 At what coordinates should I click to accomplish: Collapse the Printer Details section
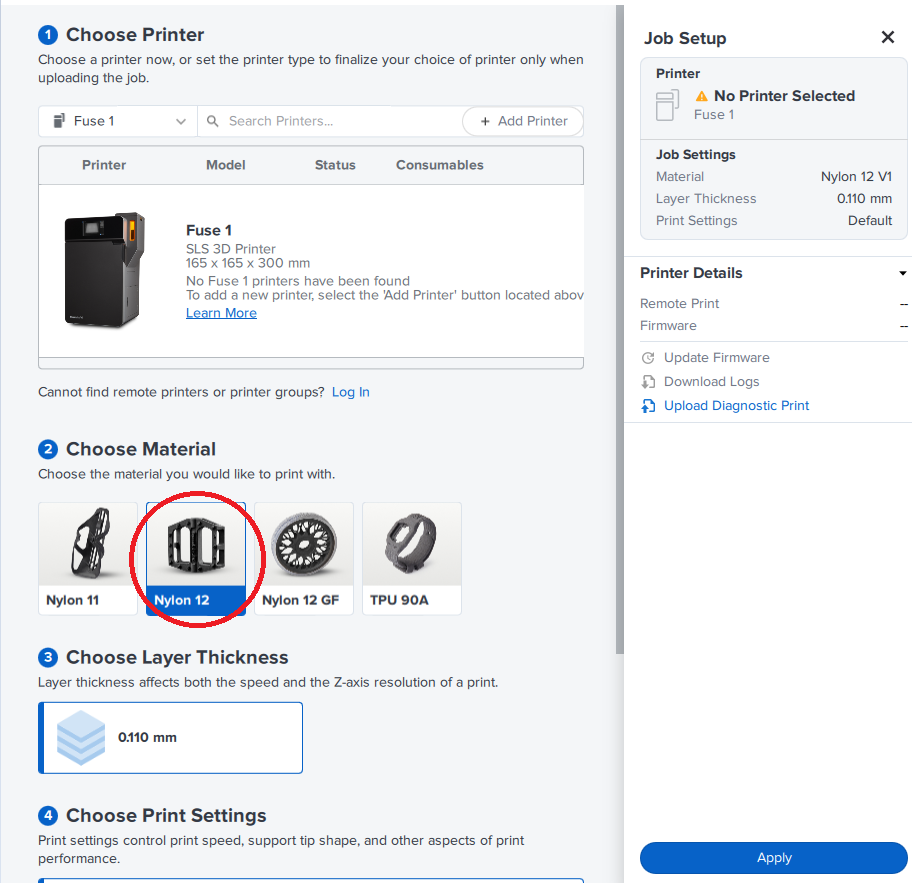[x=902, y=274]
